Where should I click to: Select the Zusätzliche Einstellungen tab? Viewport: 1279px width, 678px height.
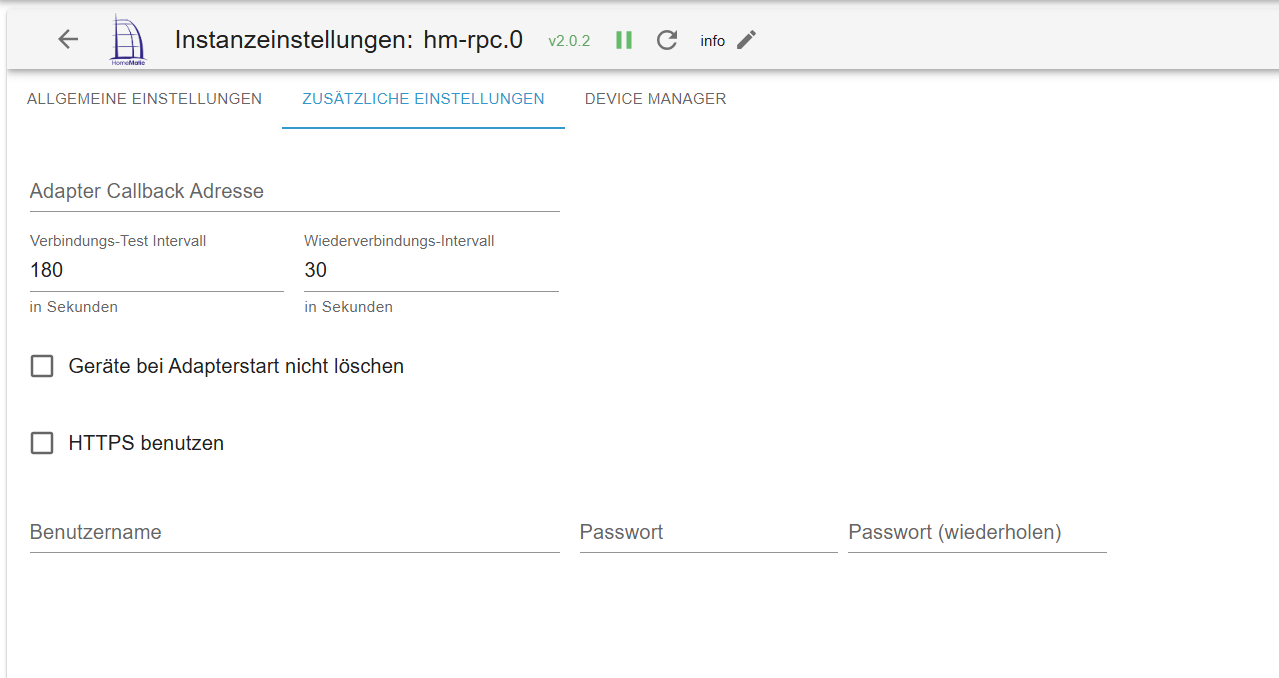coord(422,99)
